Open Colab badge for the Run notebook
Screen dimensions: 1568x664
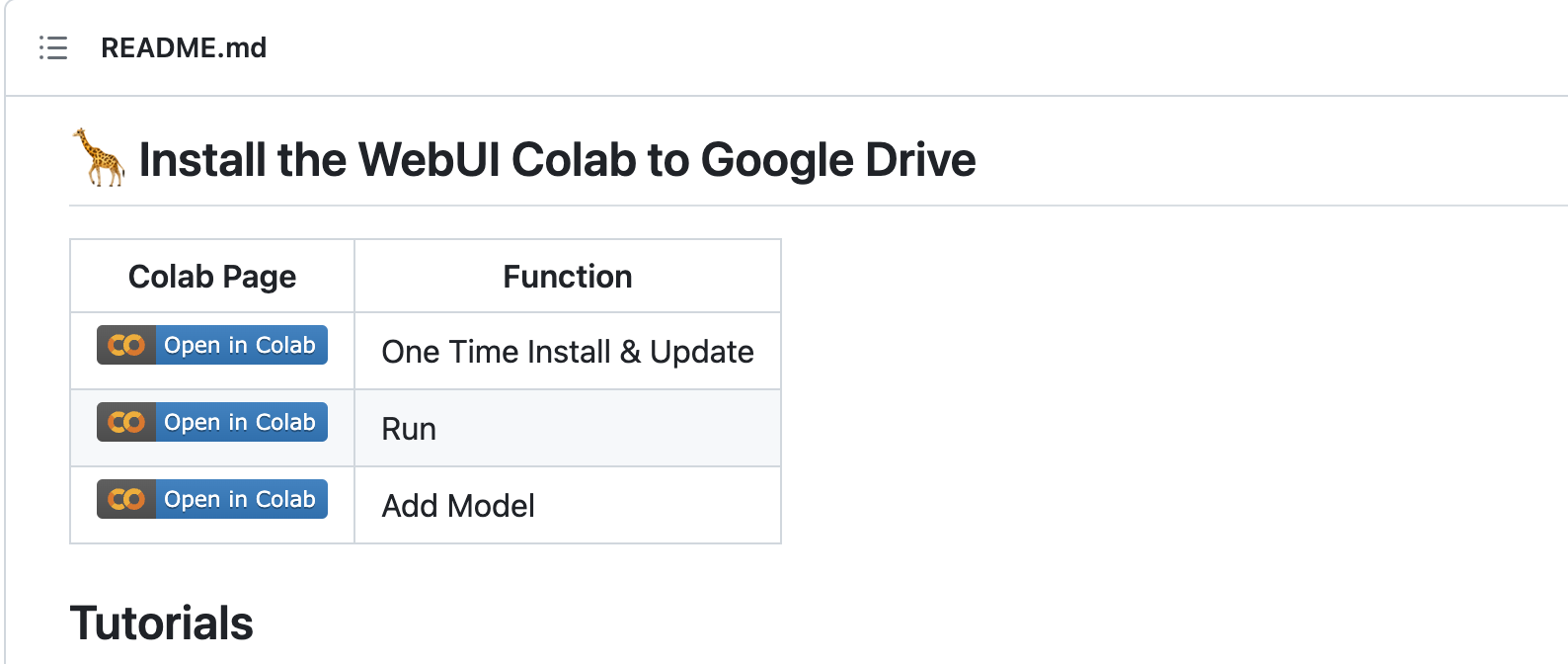click(212, 422)
